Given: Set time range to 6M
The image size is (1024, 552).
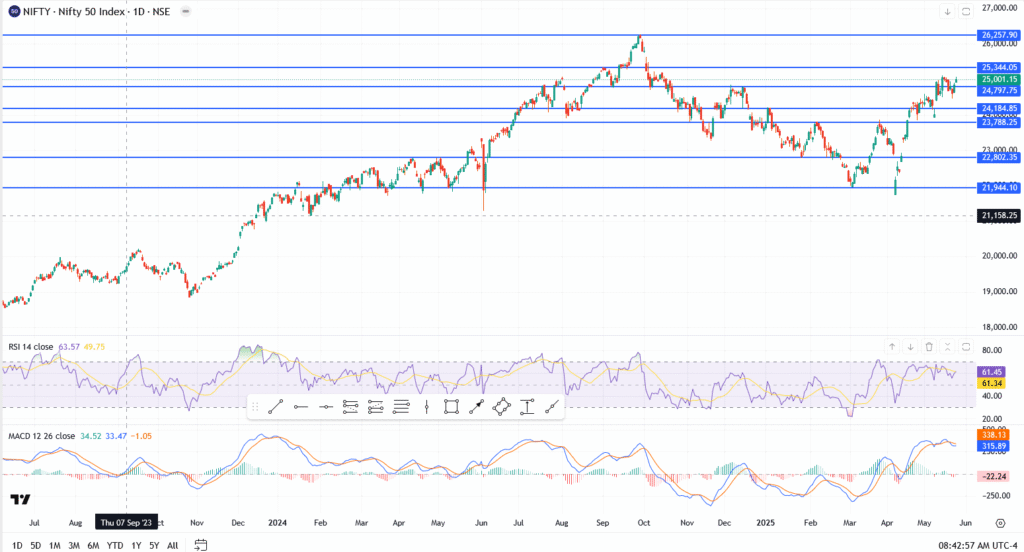Looking at the screenshot, I should click(x=93, y=545).
